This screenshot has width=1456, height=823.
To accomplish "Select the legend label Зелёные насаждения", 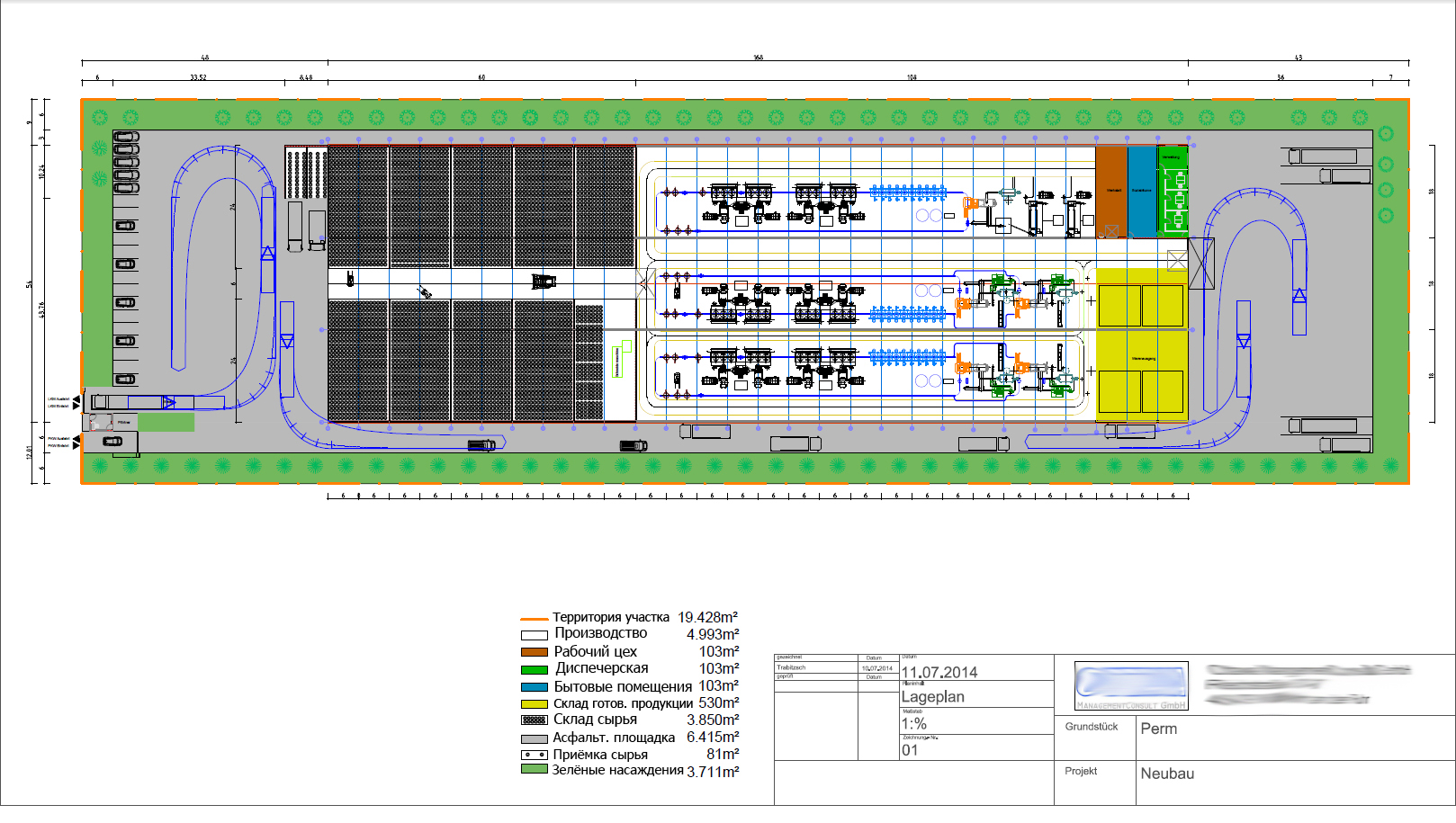I will [618, 770].
